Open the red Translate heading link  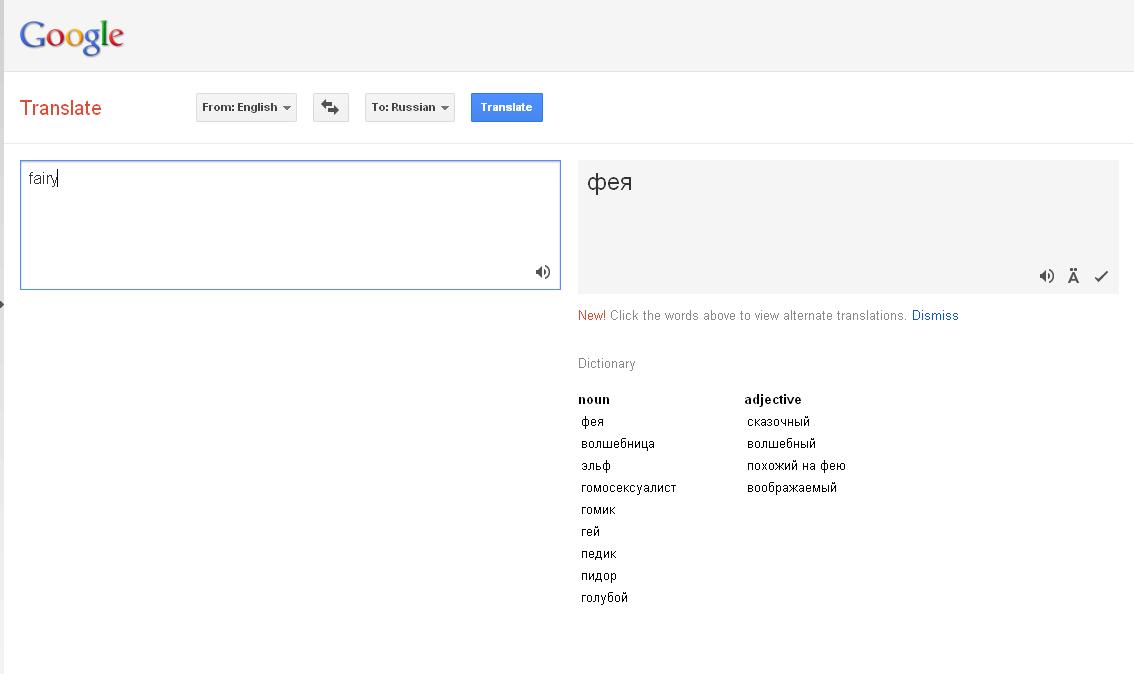tap(60, 108)
